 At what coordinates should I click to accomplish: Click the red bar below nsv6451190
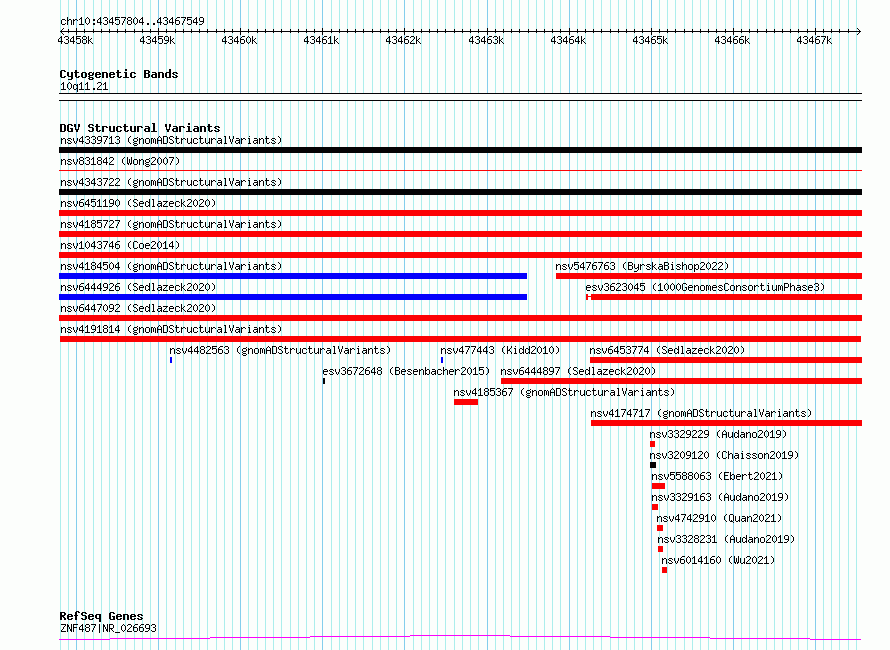(460, 213)
